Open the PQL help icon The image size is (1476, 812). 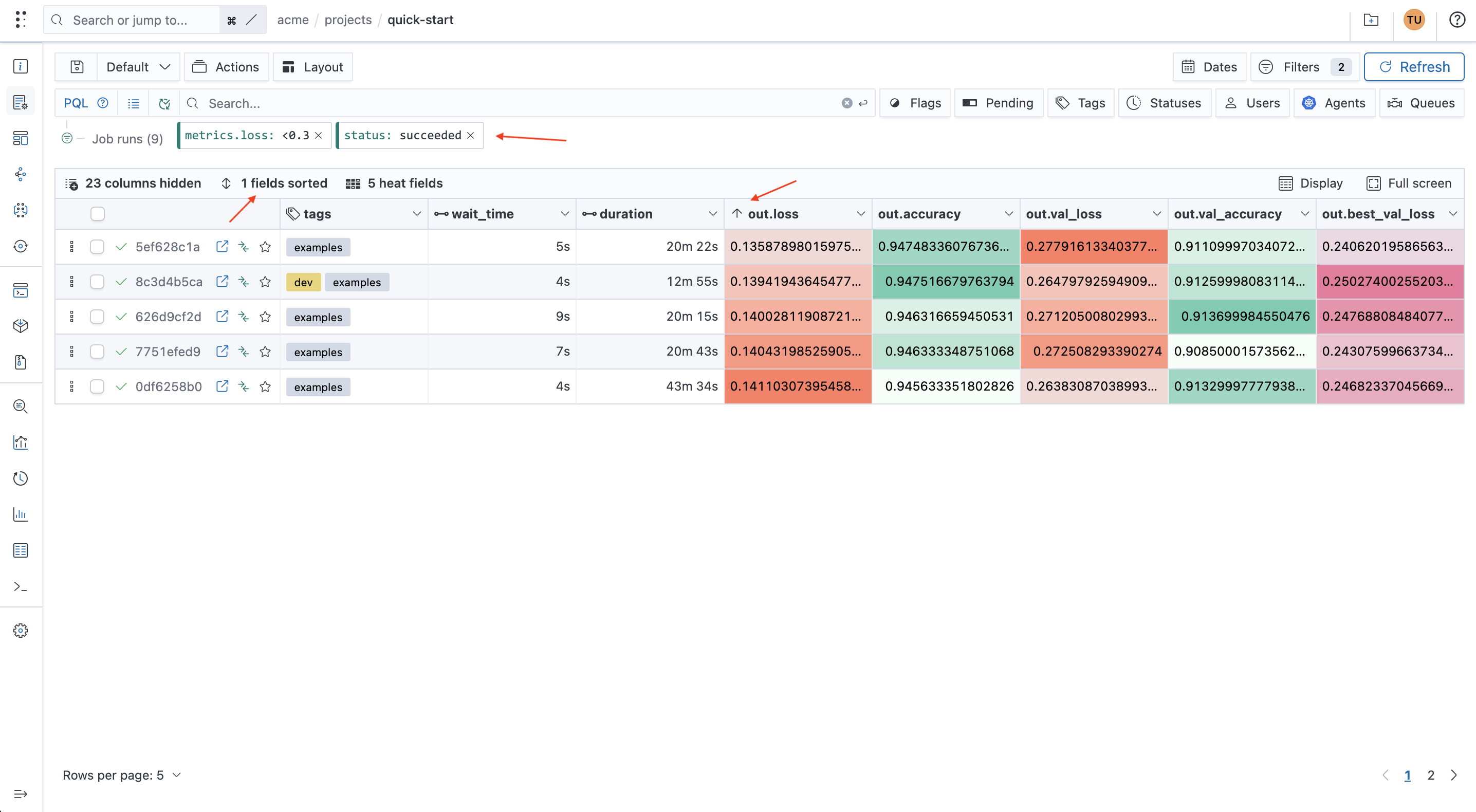[103, 103]
